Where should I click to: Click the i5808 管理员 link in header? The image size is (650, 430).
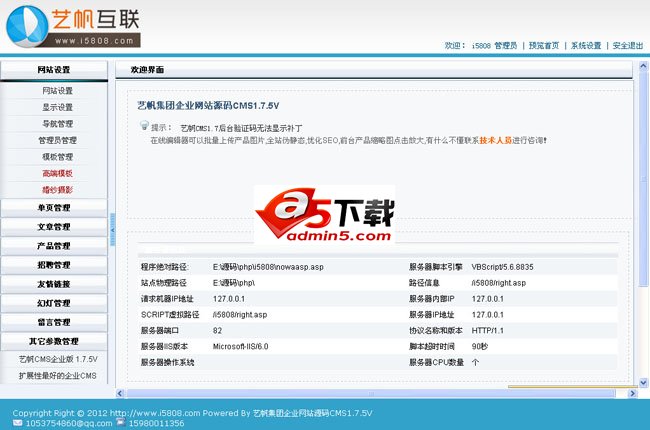[495, 46]
